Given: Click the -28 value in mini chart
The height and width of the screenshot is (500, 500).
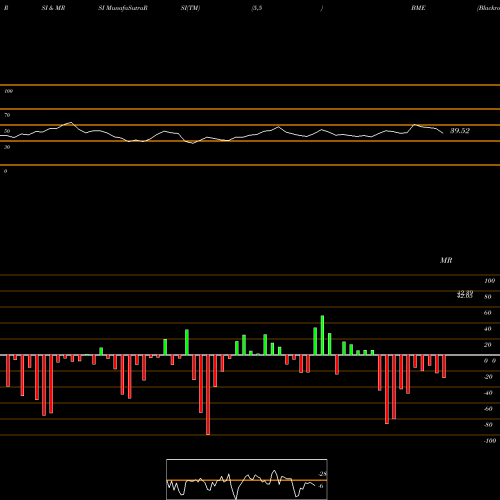Looking at the screenshot, I should [322, 474].
